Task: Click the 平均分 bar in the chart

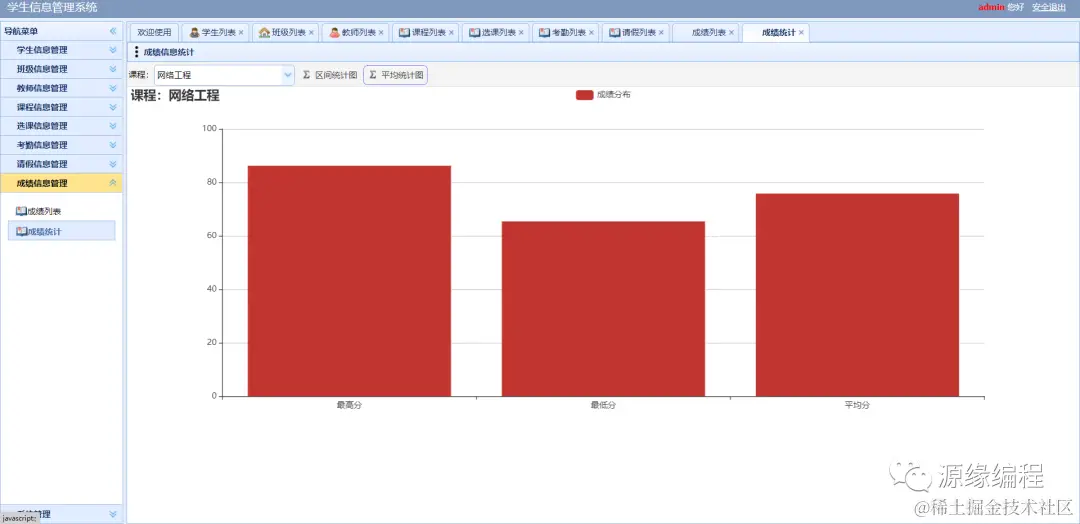Action: (x=858, y=295)
